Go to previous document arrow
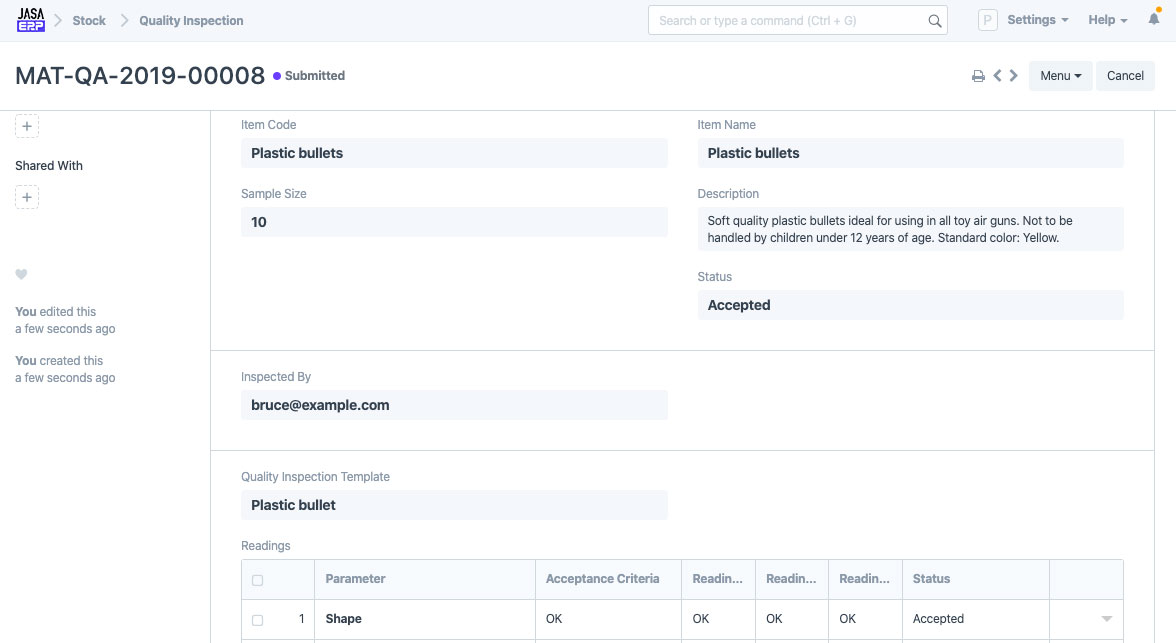Image resolution: width=1176 pixels, height=643 pixels. (x=997, y=76)
